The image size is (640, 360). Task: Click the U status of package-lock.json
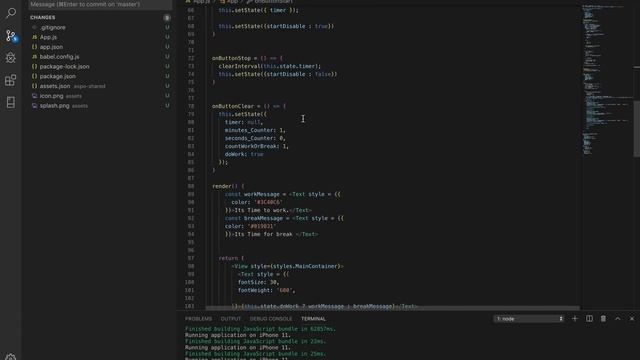click(167, 67)
